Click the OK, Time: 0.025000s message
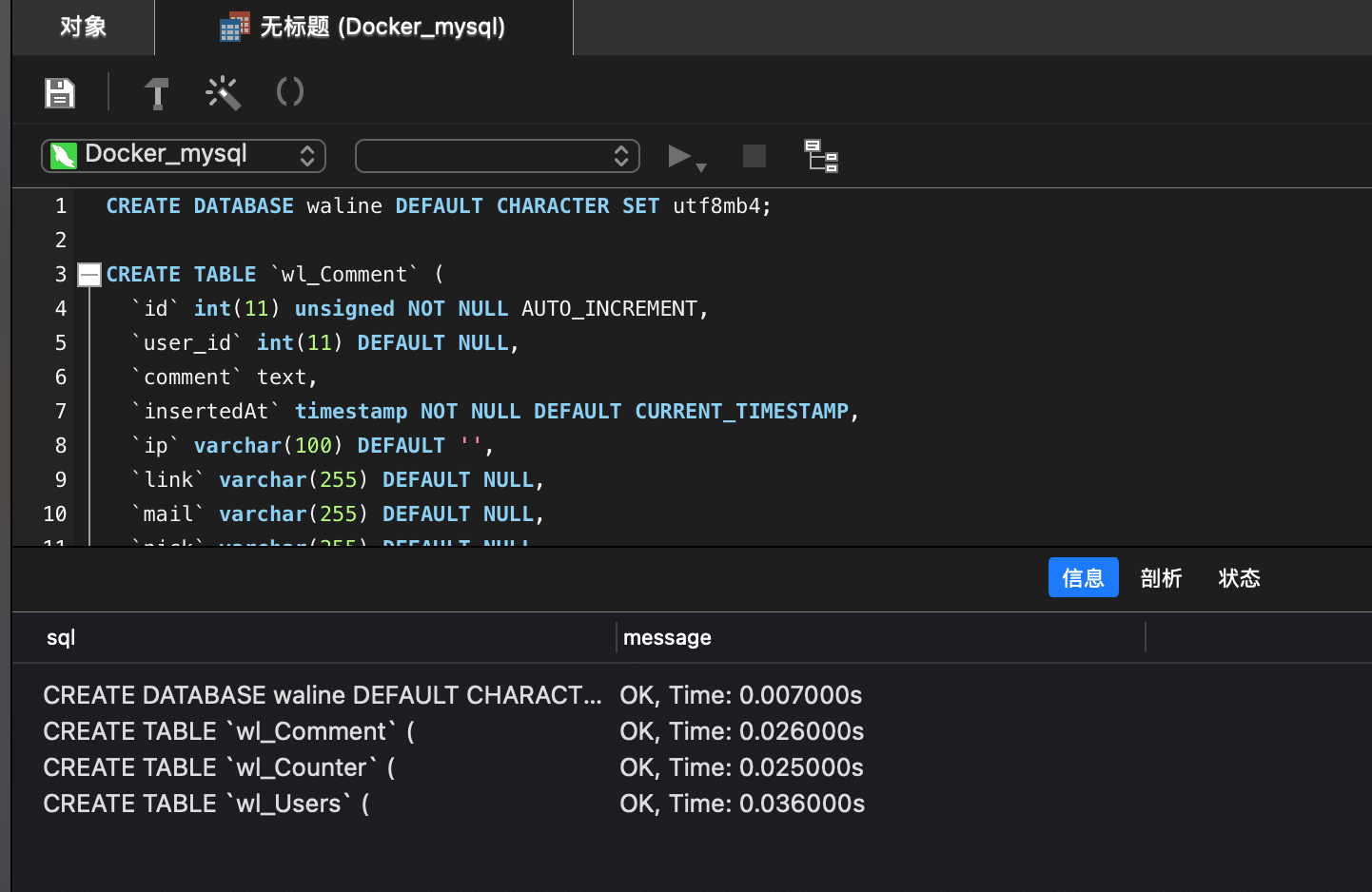 [x=742, y=767]
